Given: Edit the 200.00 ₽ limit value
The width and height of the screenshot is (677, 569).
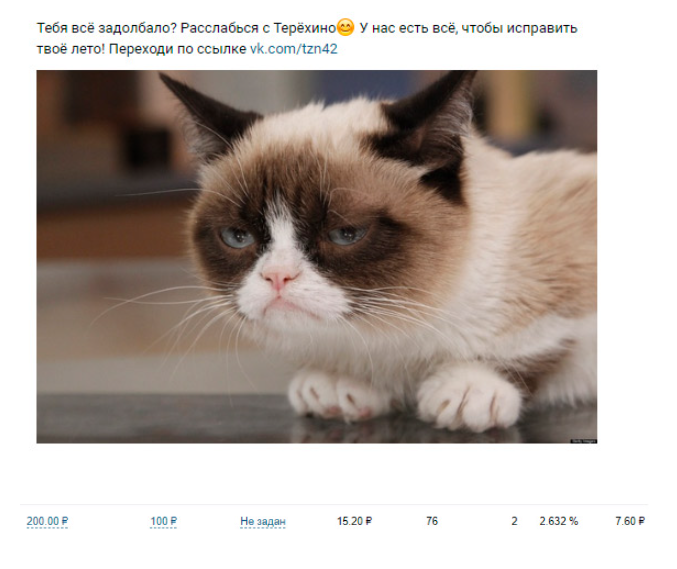Looking at the screenshot, I should (47, 522).
